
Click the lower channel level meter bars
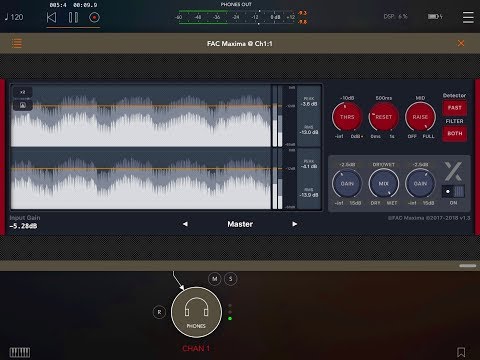click(277, 179)
